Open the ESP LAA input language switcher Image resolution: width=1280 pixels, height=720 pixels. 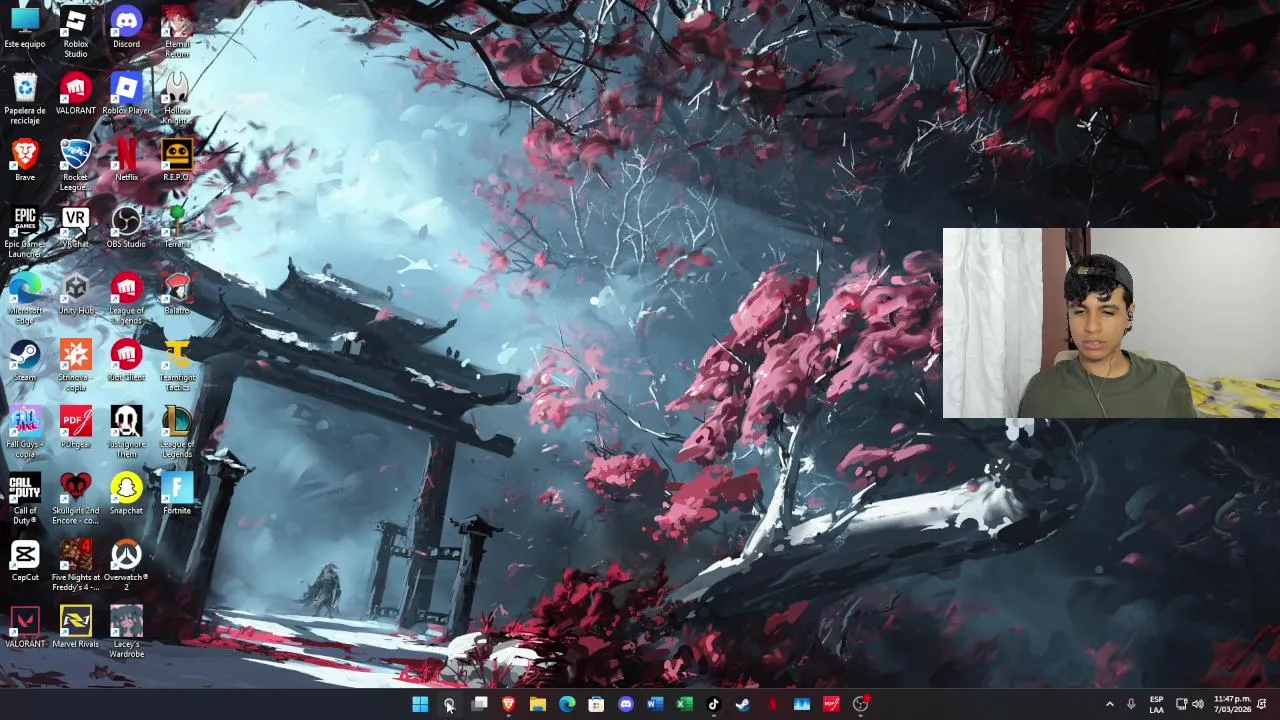pos(1156,704)
